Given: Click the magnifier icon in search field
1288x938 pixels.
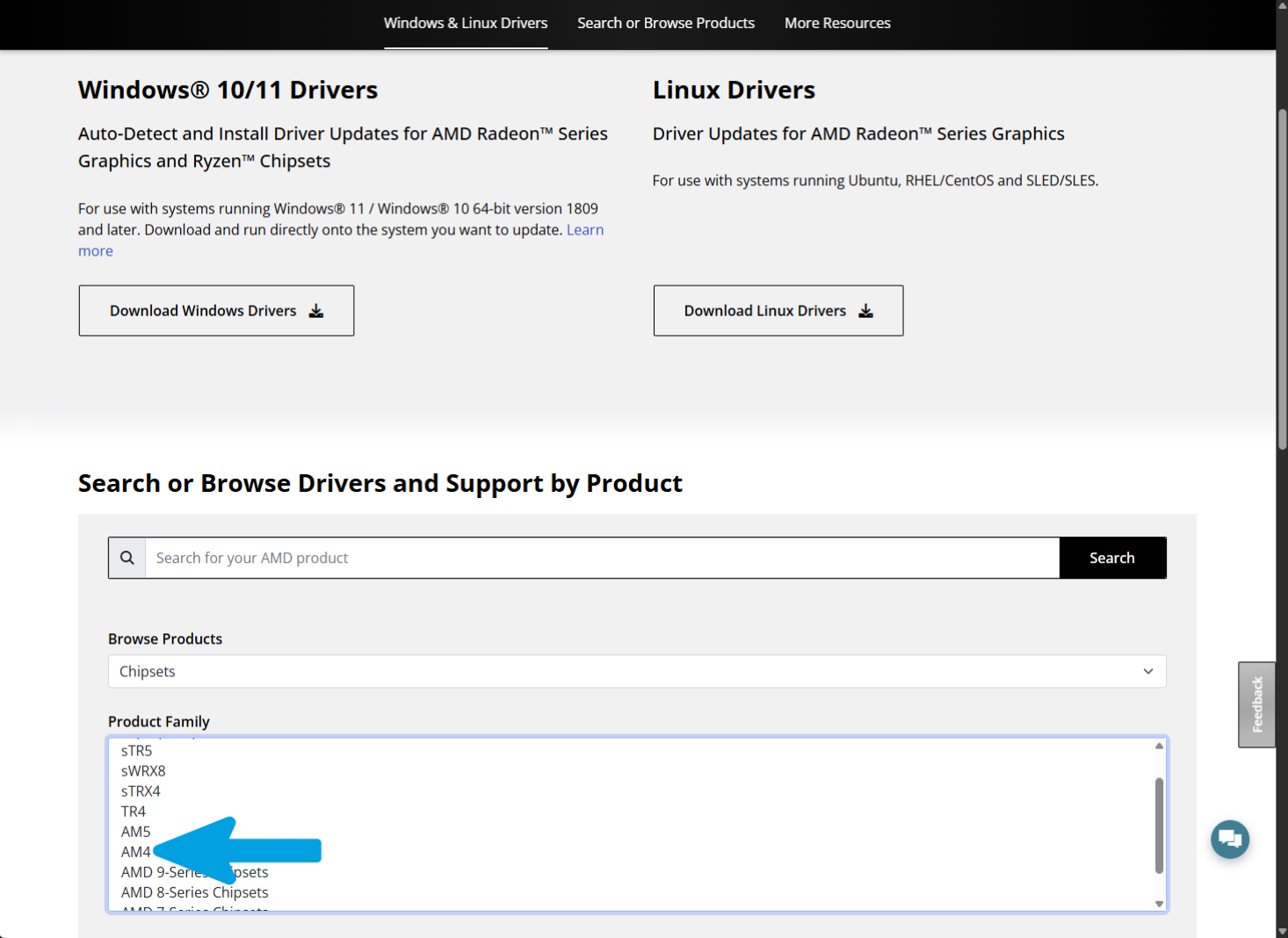Looking at the screenshot, I should tap(127, 558).
